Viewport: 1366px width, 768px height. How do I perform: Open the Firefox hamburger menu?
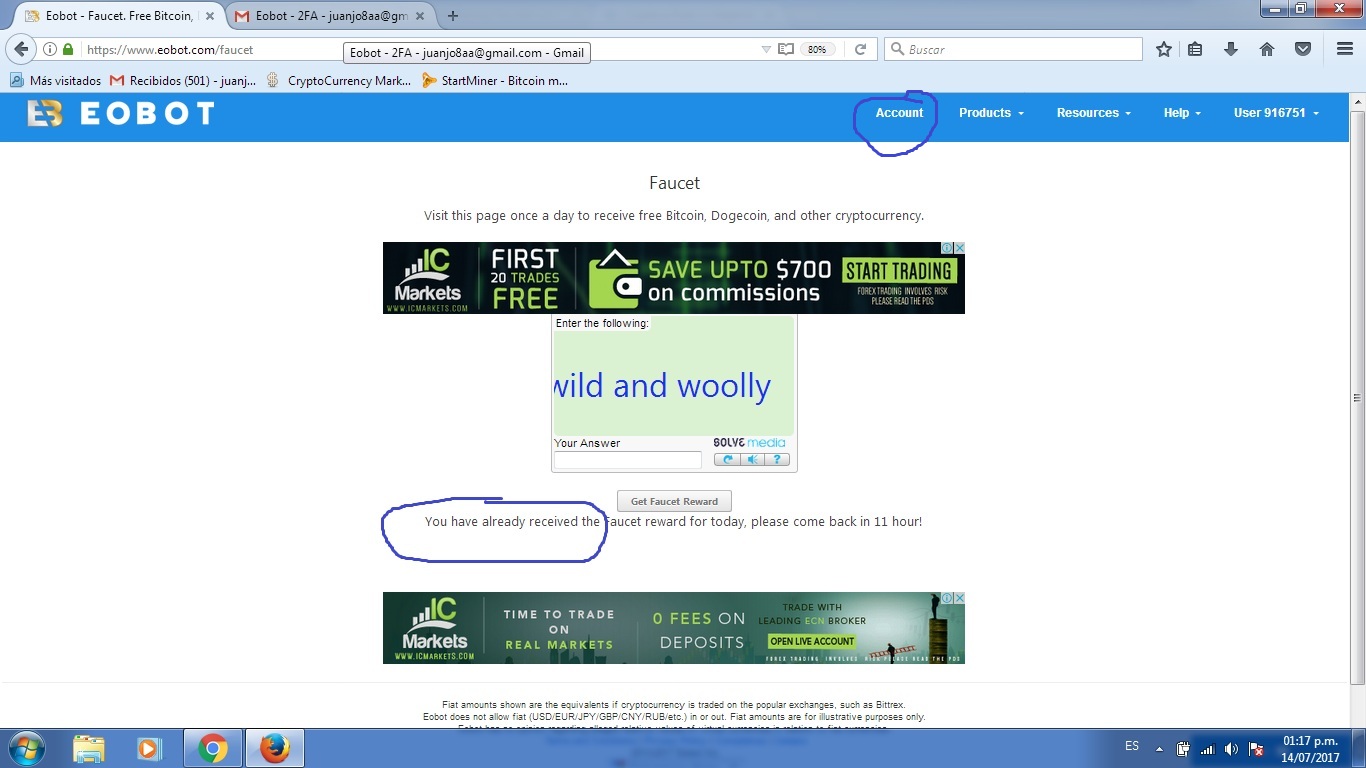pyautogui.click(x=1345, y=49)
